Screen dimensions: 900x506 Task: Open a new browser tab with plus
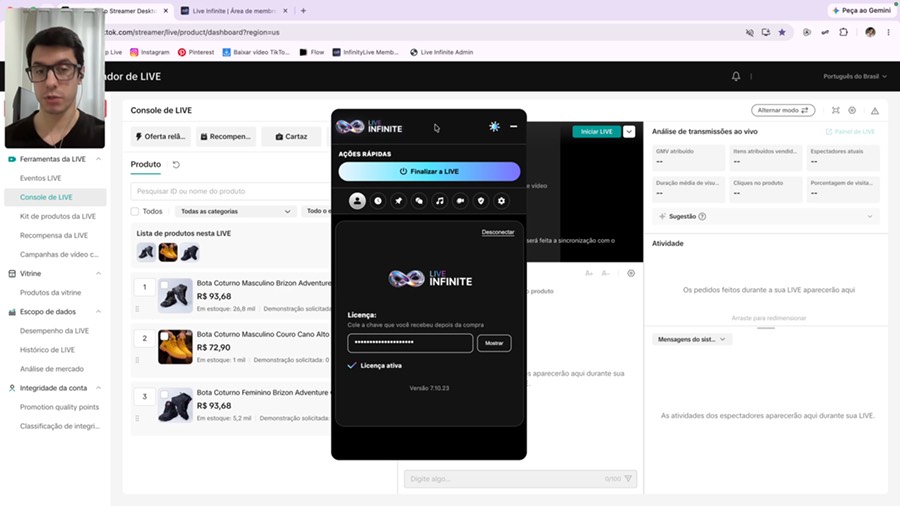[x=303, y=10]
